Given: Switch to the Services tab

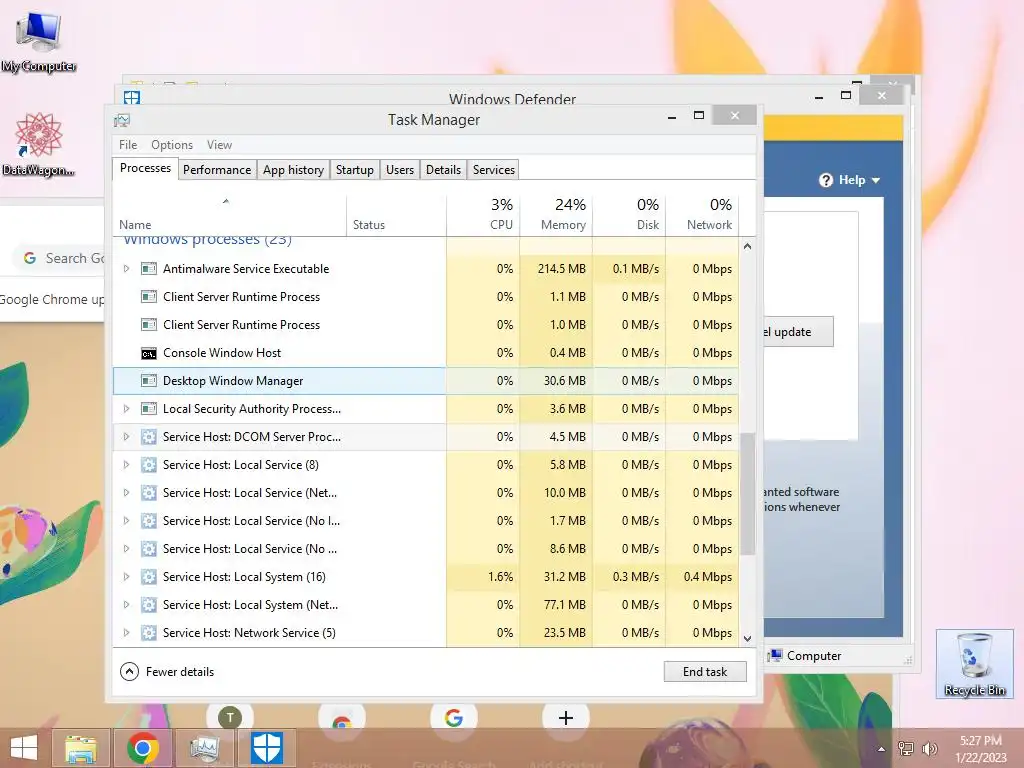Looking at the screenshot, I should [494, 170].
